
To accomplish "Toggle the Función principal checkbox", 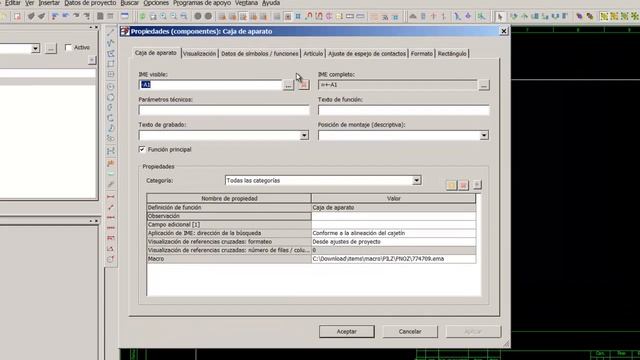I will (x=142, y=149).
